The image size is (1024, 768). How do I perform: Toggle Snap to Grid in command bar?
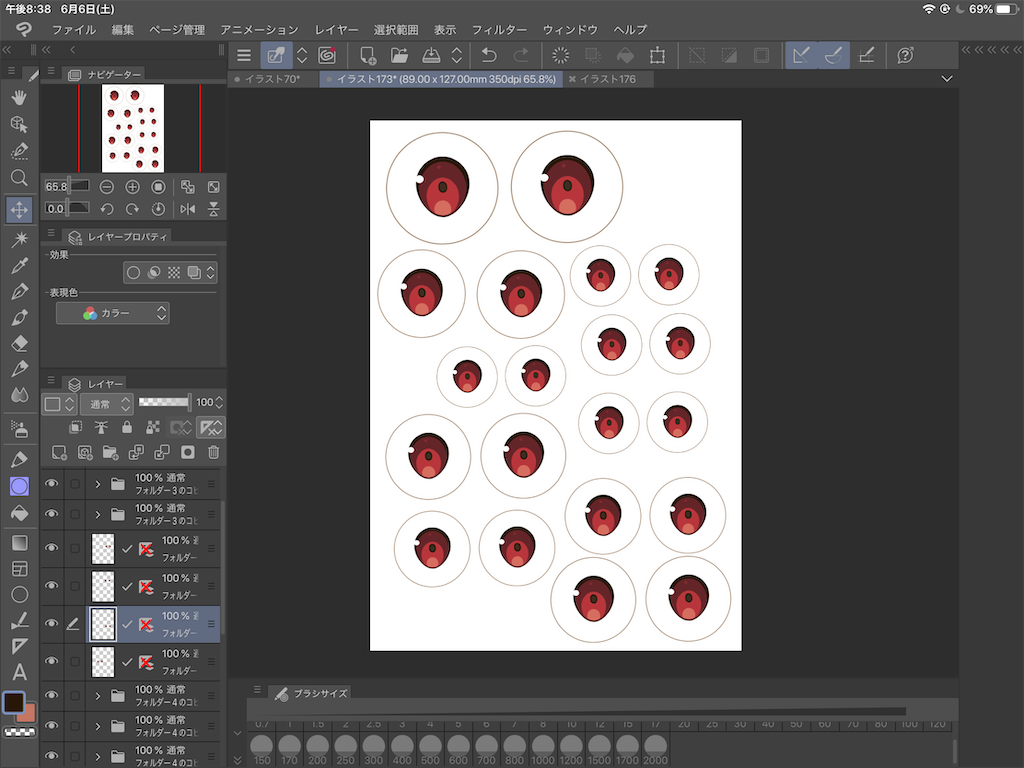866,56
